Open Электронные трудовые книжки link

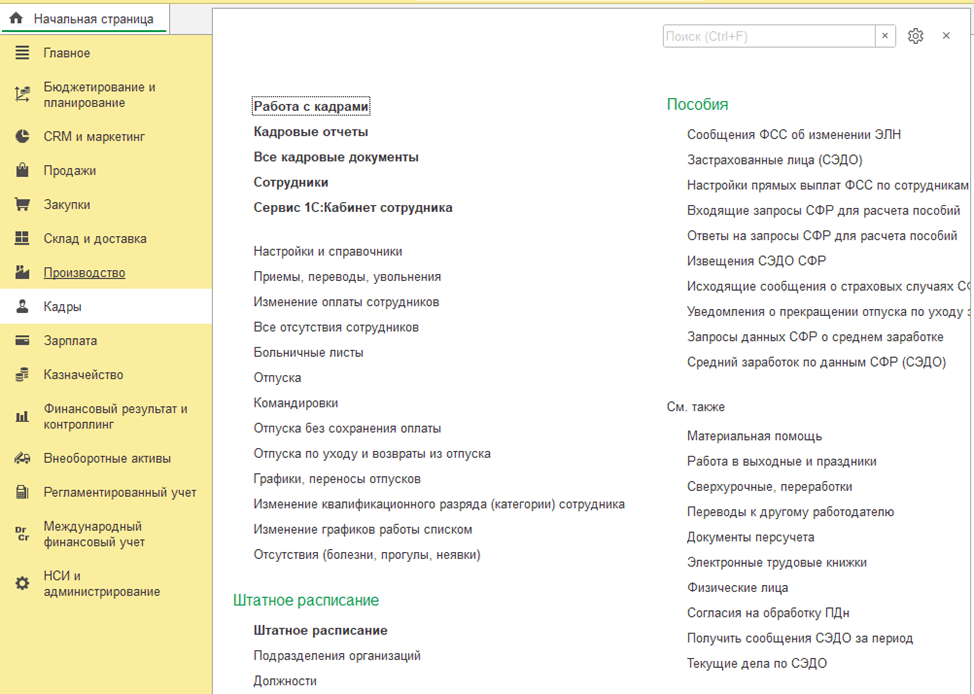[x=777, y=562]
